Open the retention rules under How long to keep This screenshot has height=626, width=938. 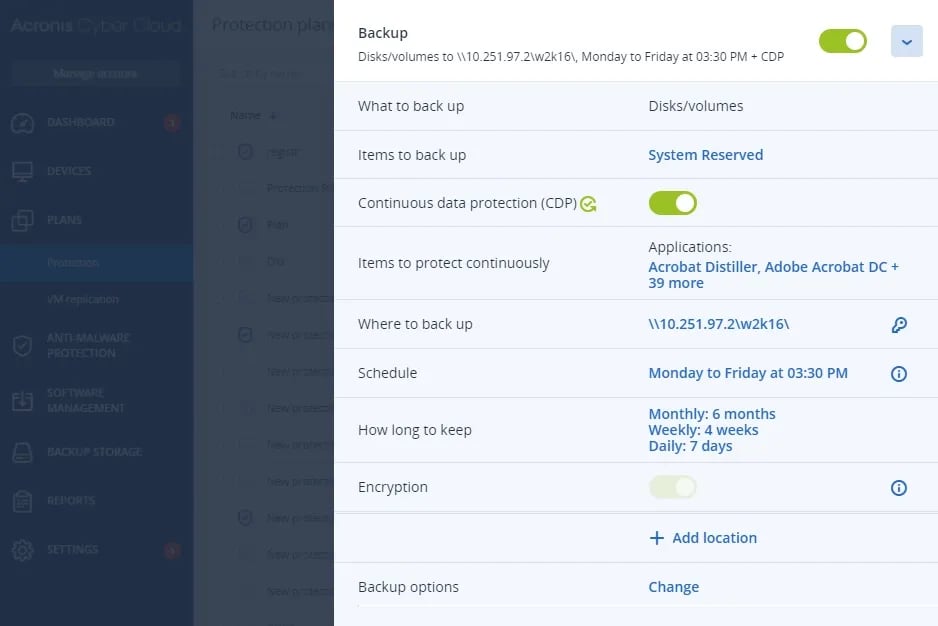pos(711,430)
